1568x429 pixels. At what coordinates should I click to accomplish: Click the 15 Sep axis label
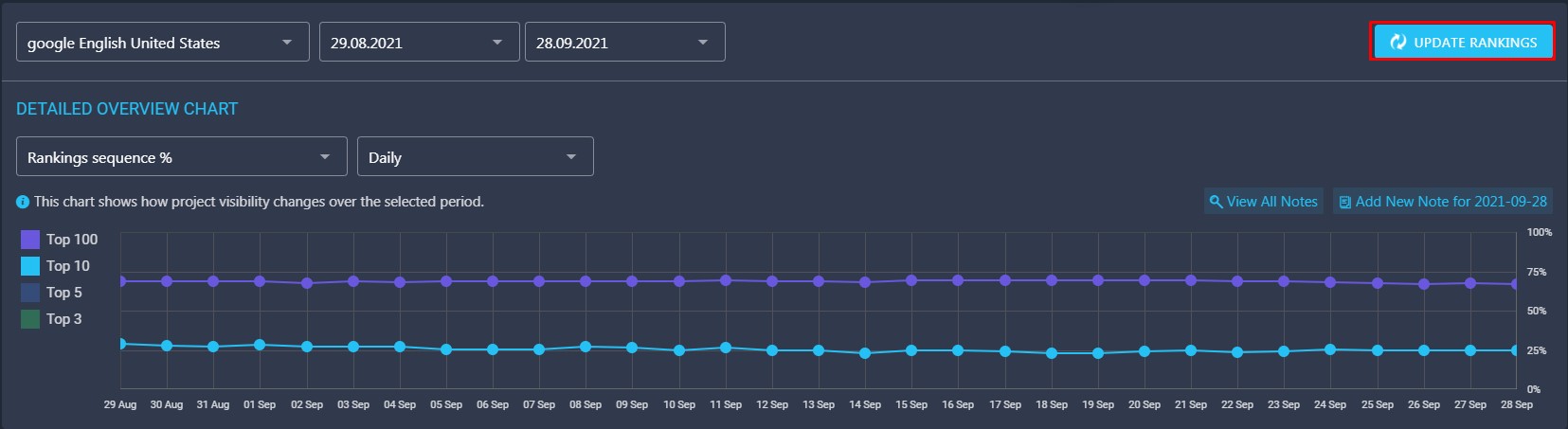tap(911, 404)
